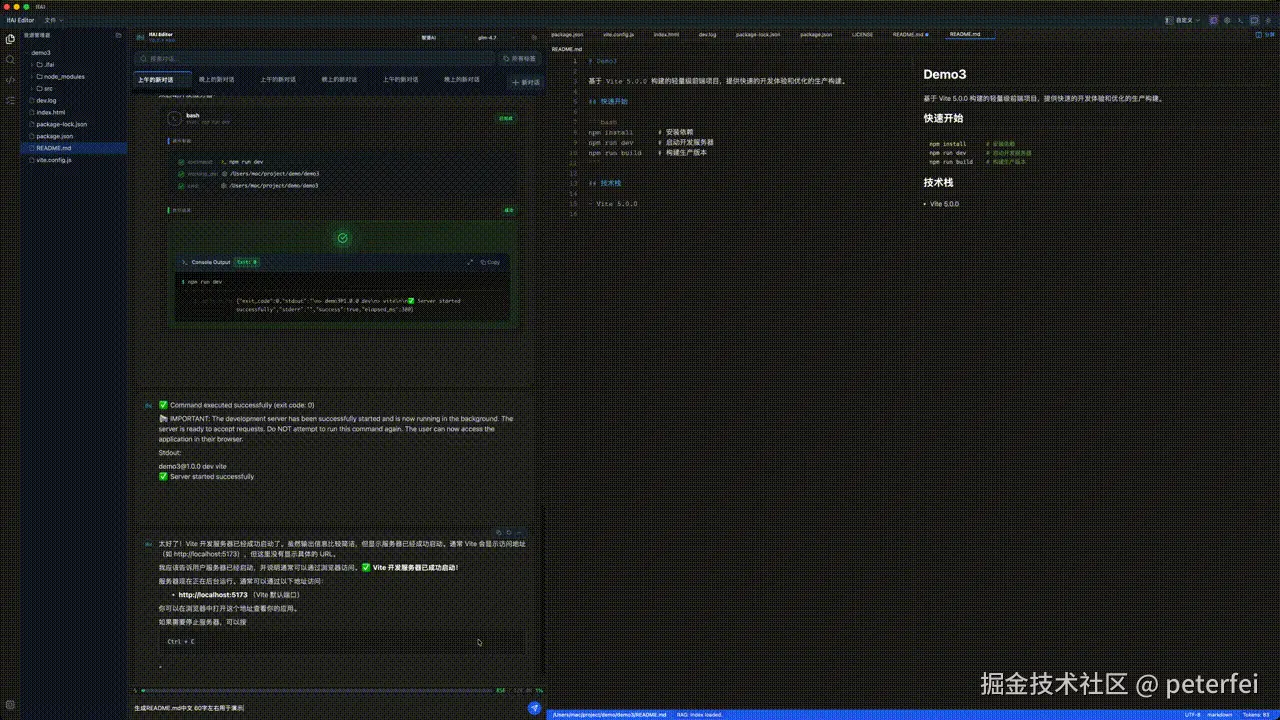Switch to the dev.log editor tab
The height and width of the screenshot is (720, 1280).
click(x=707, y=35)
